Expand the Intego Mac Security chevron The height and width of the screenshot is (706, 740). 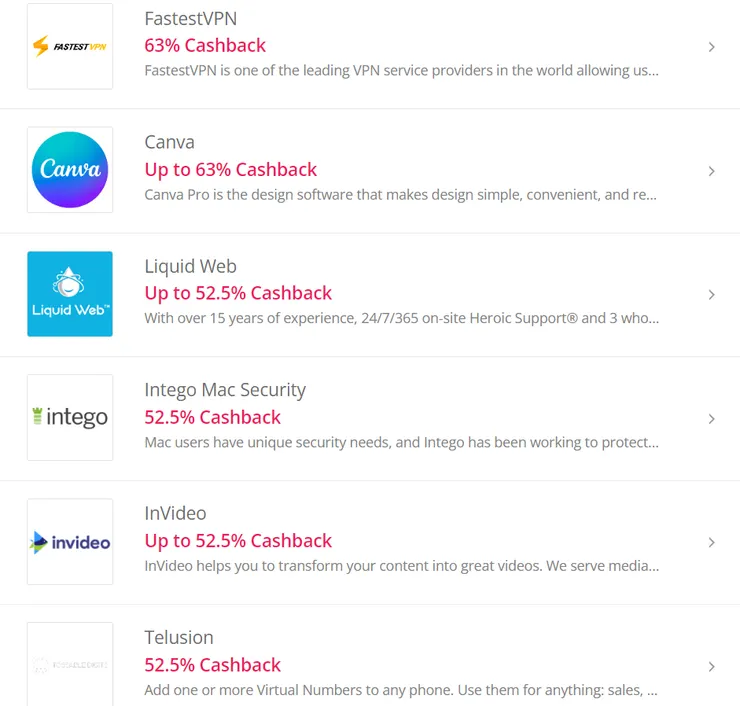pos(711,419)
